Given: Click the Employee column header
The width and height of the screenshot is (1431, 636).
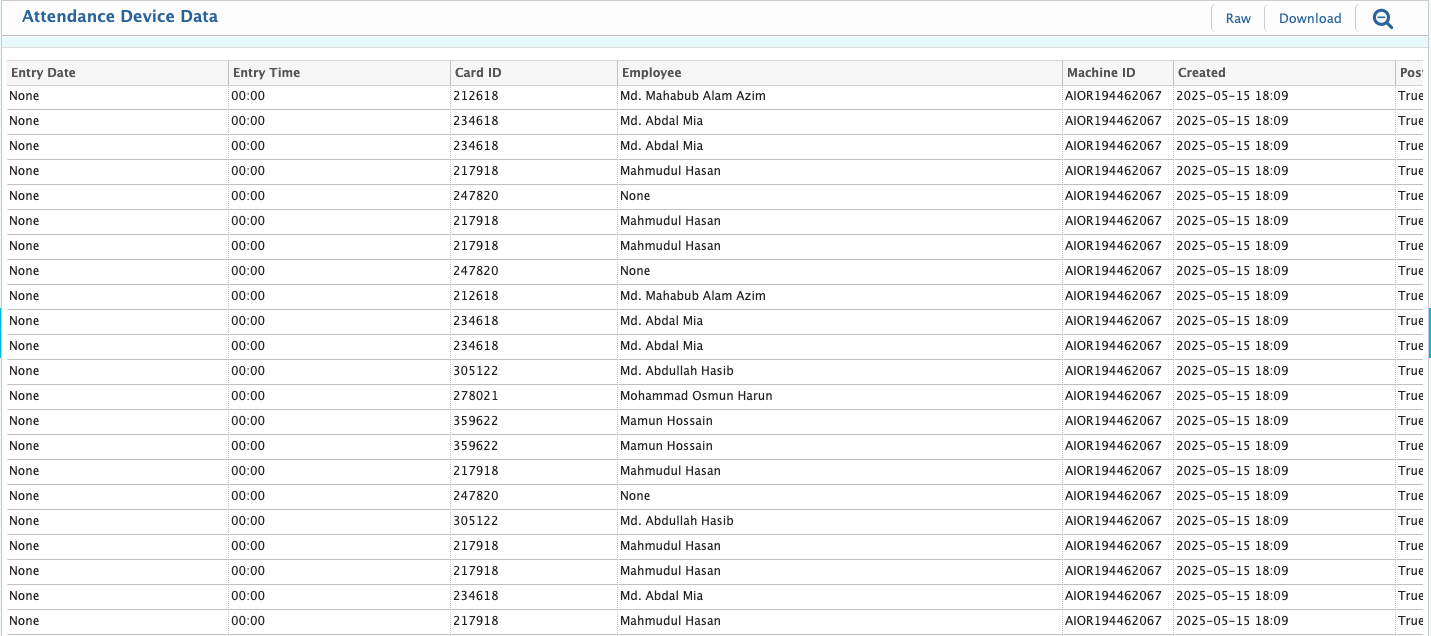Looking at the screenshot, I should pyautogui.click(x=651, y=73).
